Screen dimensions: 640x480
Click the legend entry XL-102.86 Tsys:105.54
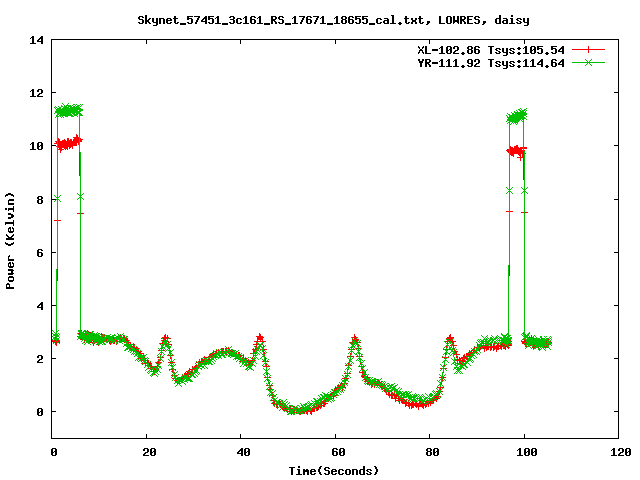pyautogui.click(x=491, y=50)
